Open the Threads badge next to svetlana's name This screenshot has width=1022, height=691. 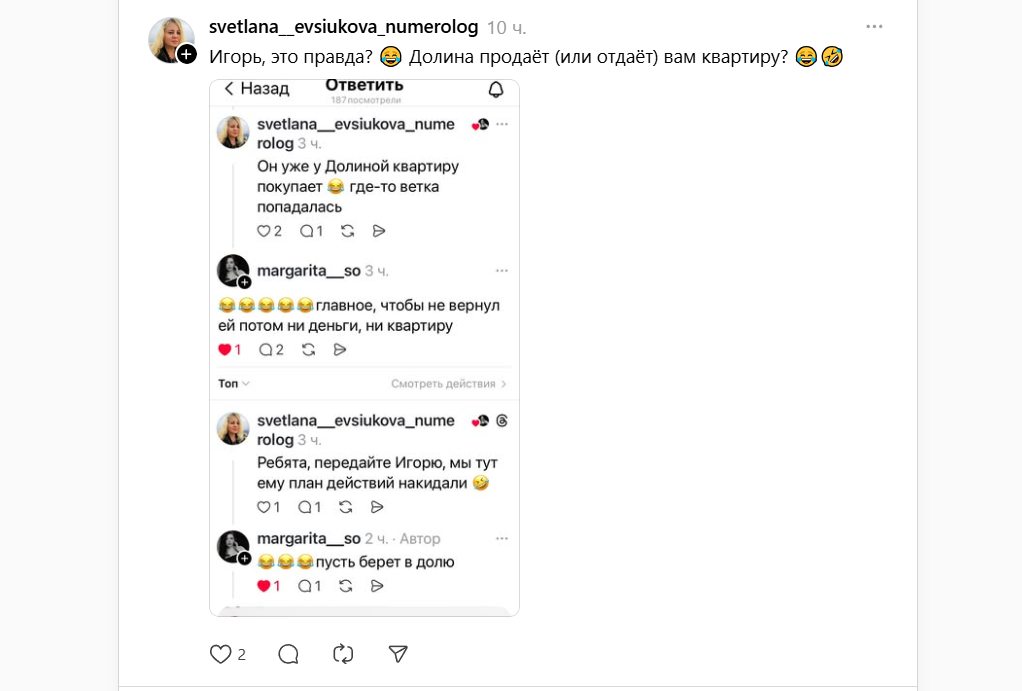pos(503,421)
